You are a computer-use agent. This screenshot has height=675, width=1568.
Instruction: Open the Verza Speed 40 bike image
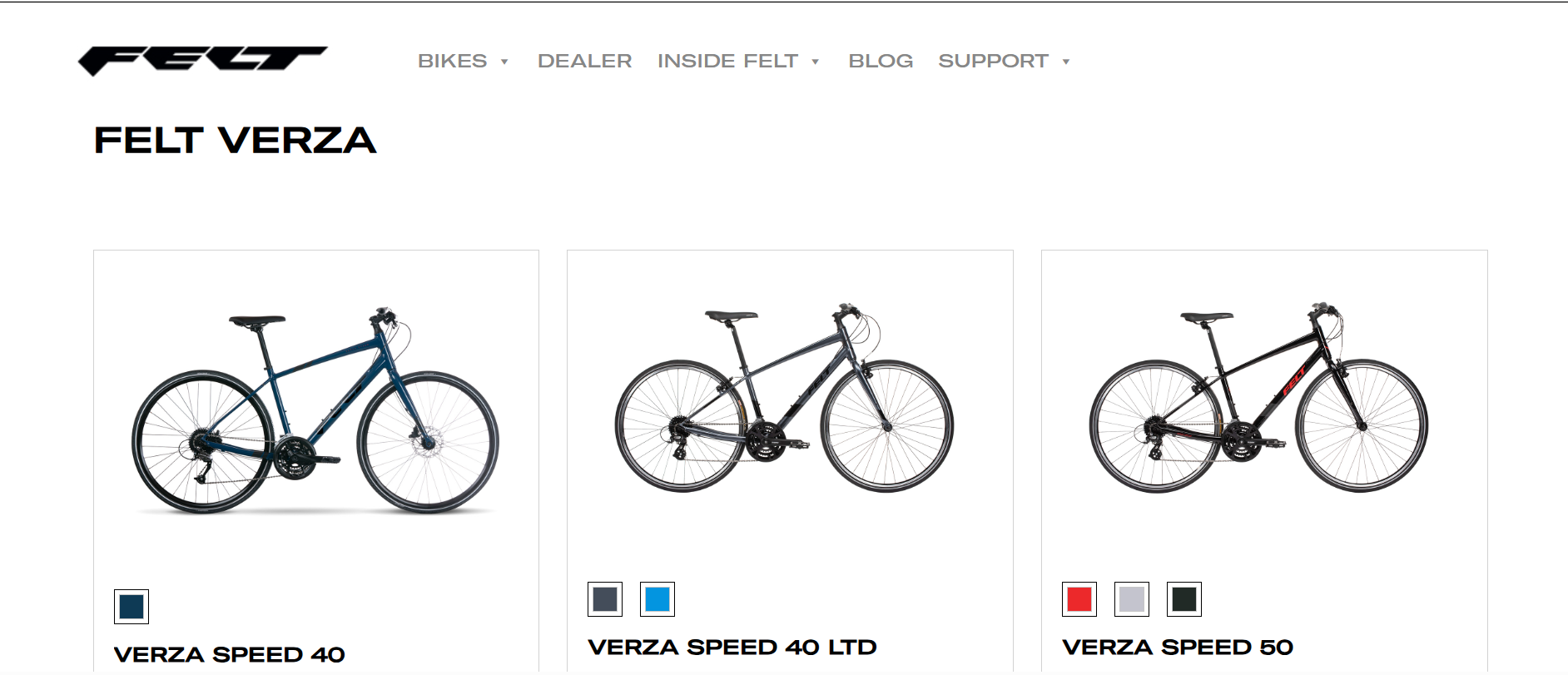(315, 410)
